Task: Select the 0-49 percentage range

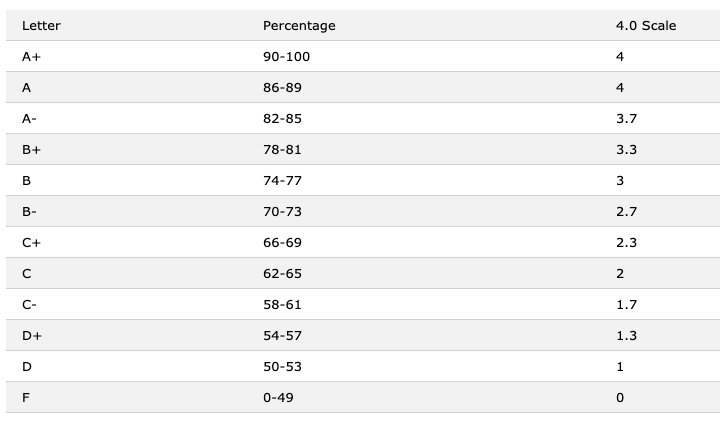Action: [x=278, y=398]
